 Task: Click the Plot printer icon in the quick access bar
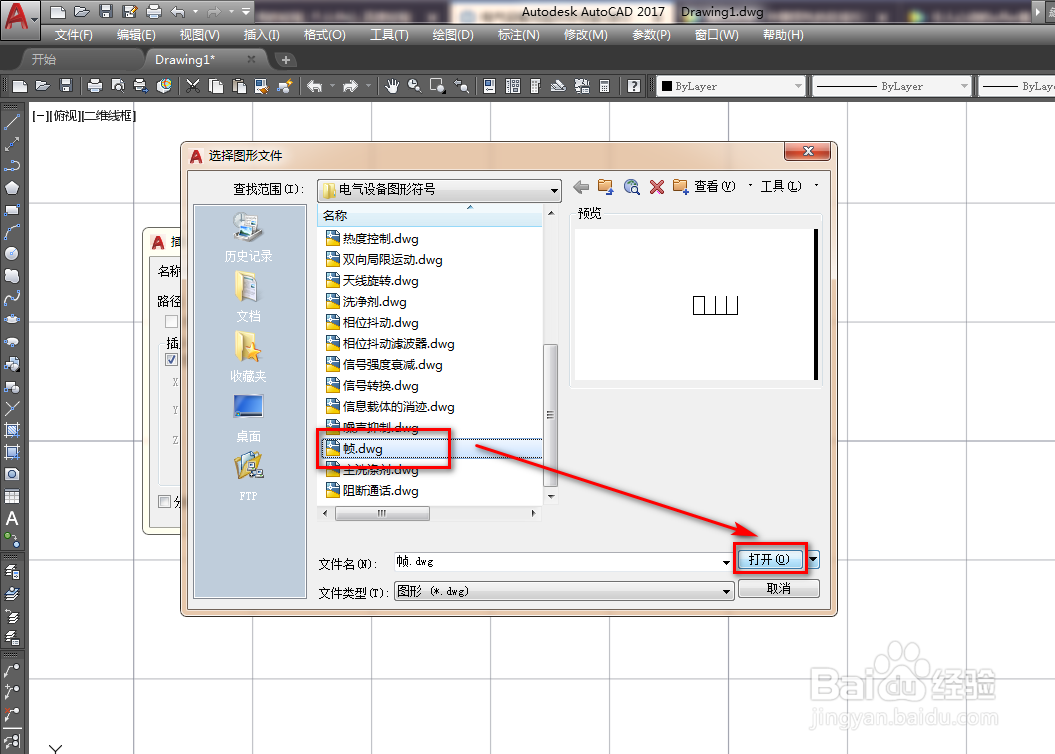tap(154, 11)
